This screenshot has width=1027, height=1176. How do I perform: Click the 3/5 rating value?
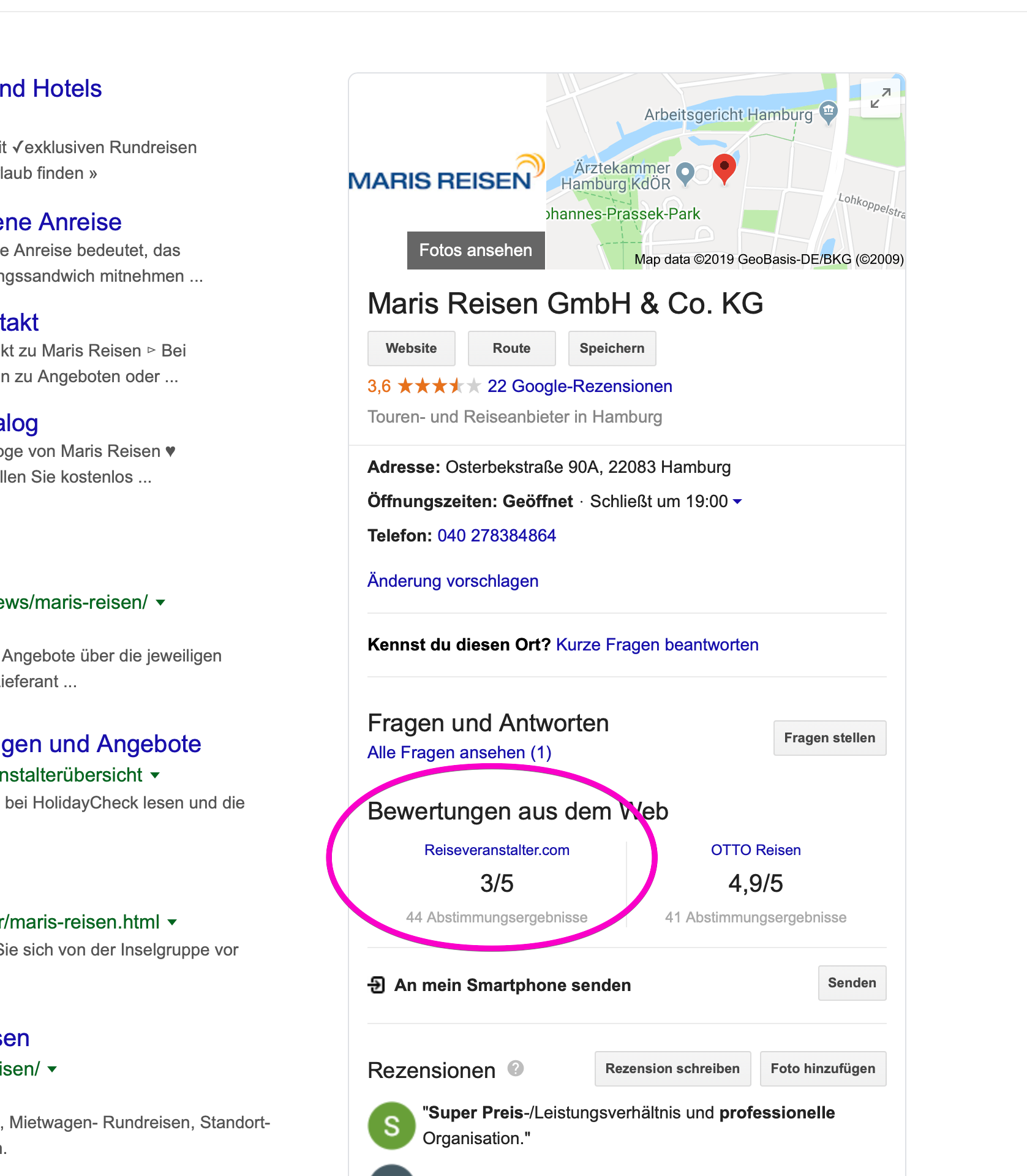click(497, 884)
